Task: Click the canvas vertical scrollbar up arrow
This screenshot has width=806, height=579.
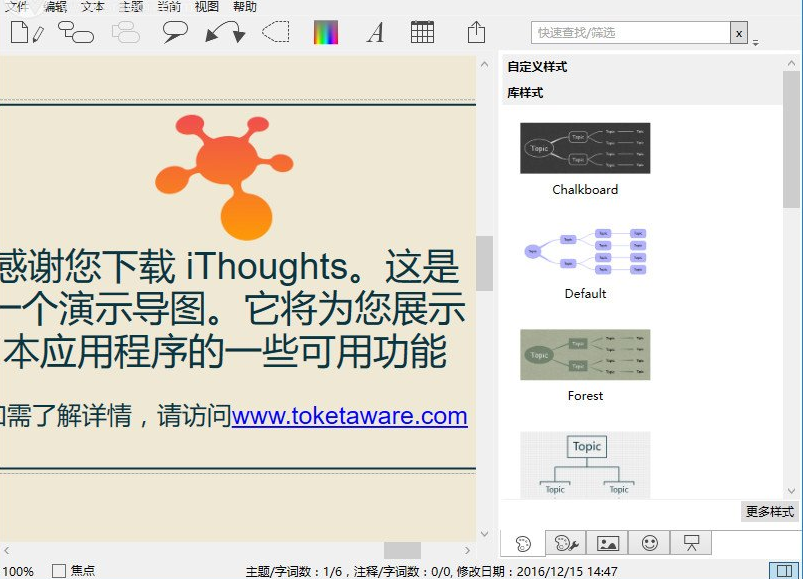Action: pos(484,65)
